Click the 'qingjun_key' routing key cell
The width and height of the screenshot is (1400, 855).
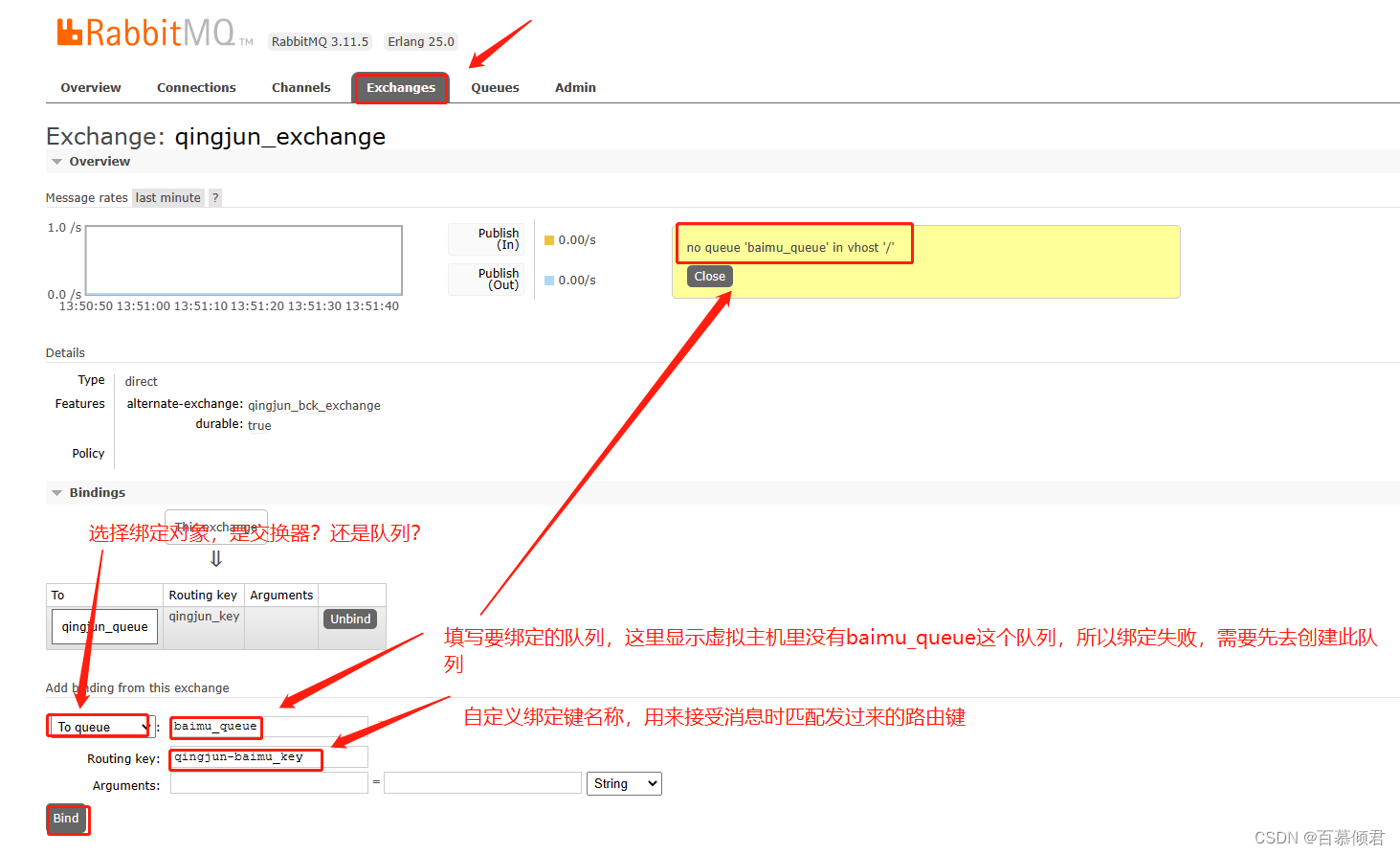pos(204,617)
